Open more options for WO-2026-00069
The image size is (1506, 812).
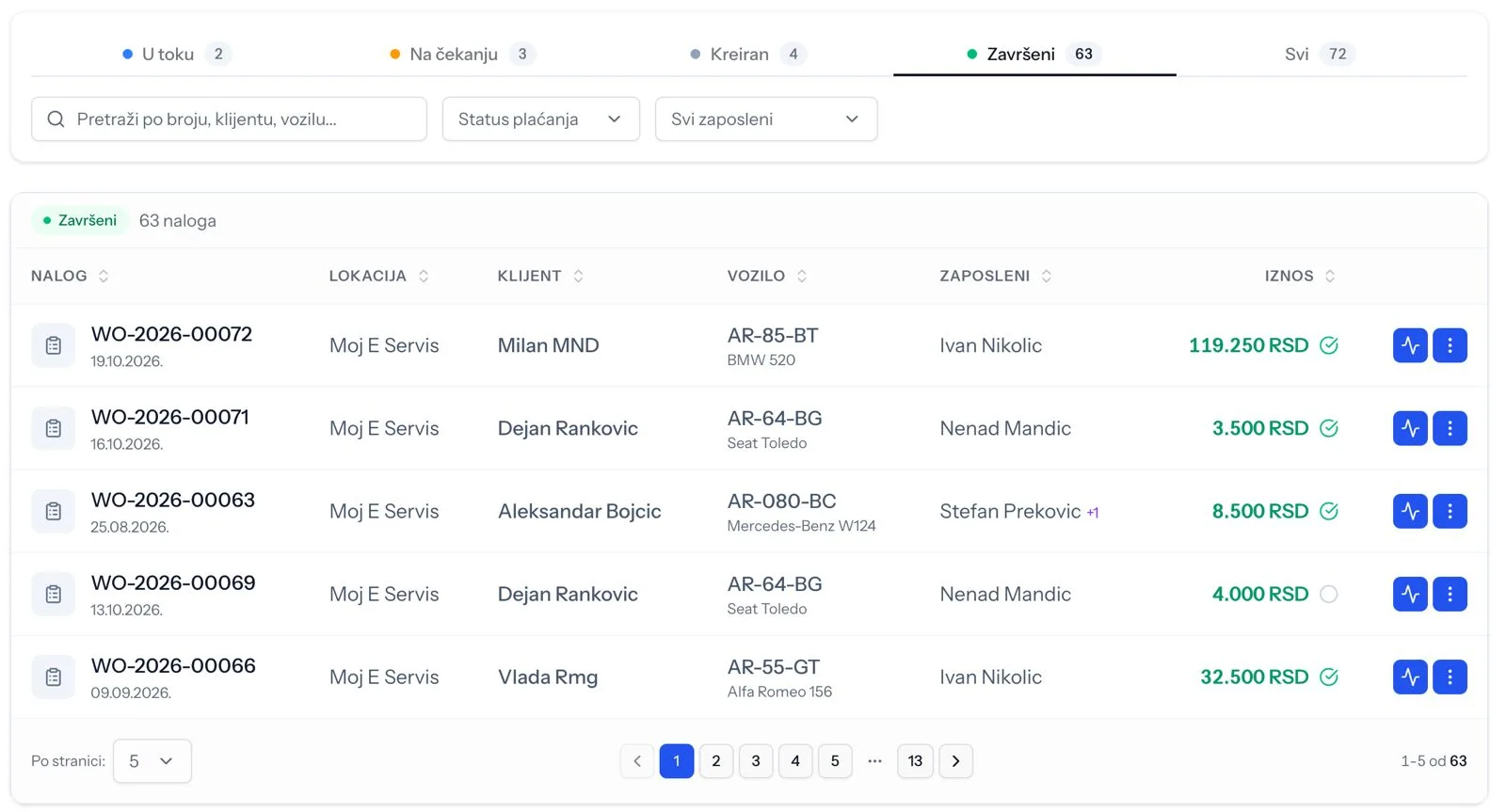1450,594
